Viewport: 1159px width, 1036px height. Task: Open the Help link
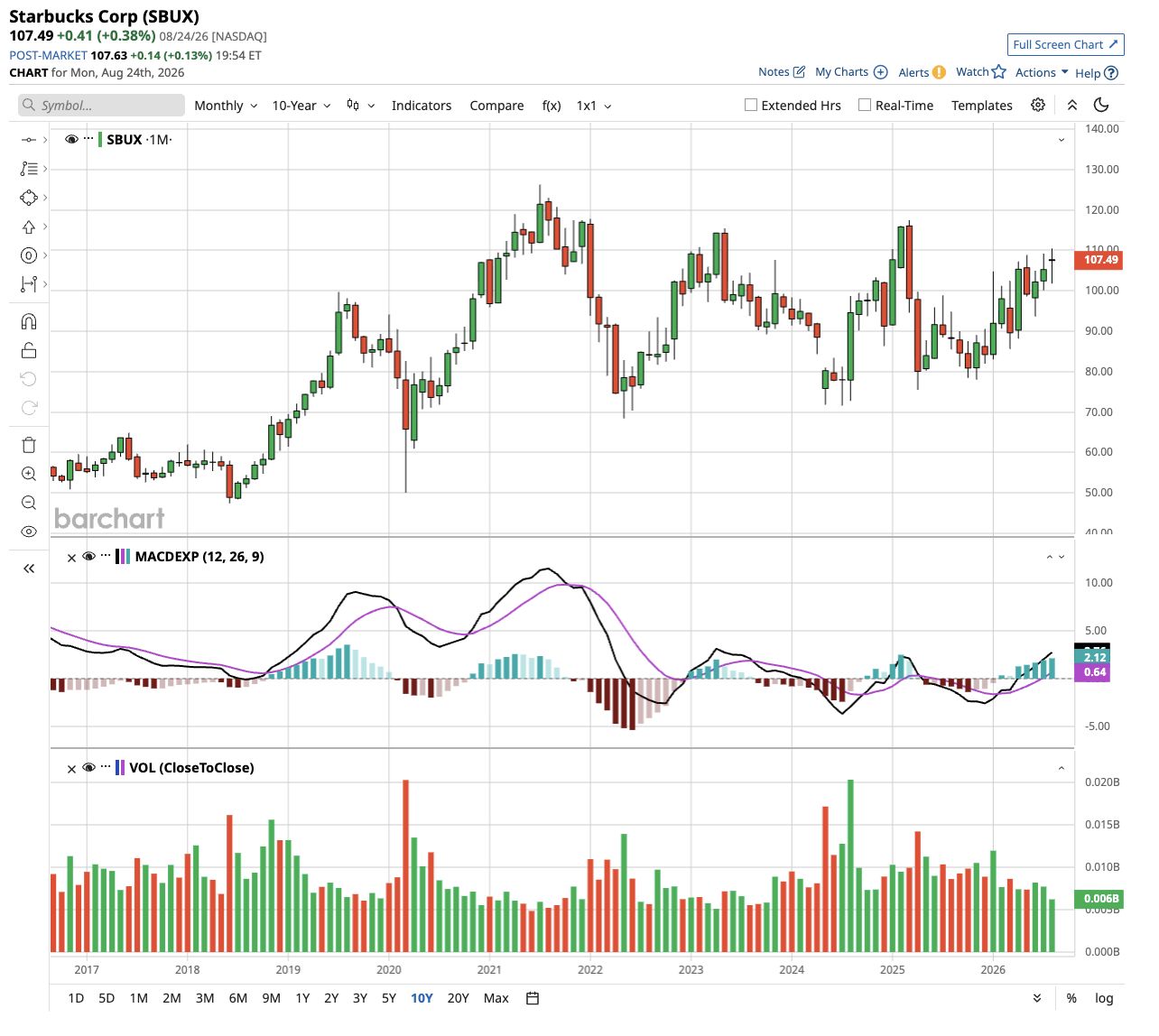(x=1097, y=73)
